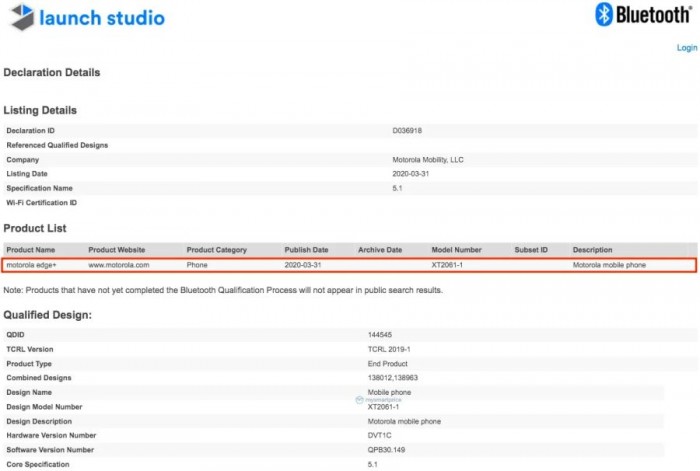Click the Product Name column header
This screenshot has width=700, height=471.
coord(30,250)
